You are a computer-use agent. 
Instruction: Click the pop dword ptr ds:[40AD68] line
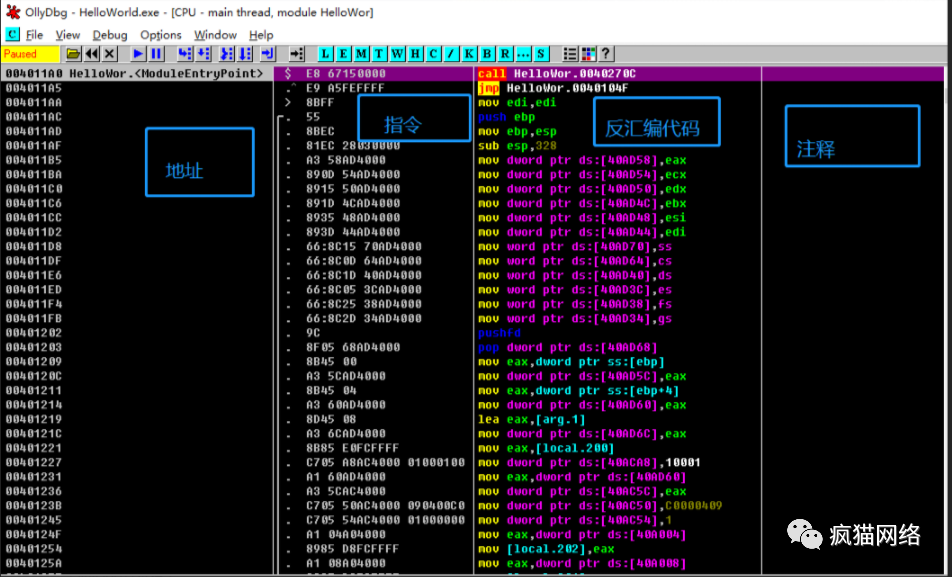tap(568, 347)
